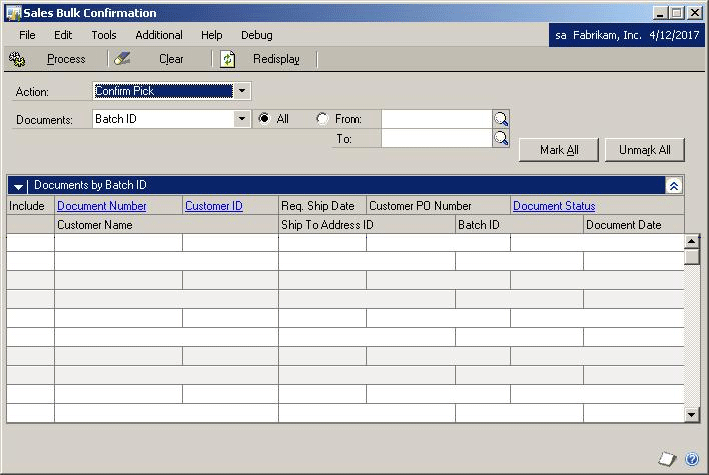This screenshot has height=475, width=709.
Task: Select the From radio button
Action: coord(322,119)
